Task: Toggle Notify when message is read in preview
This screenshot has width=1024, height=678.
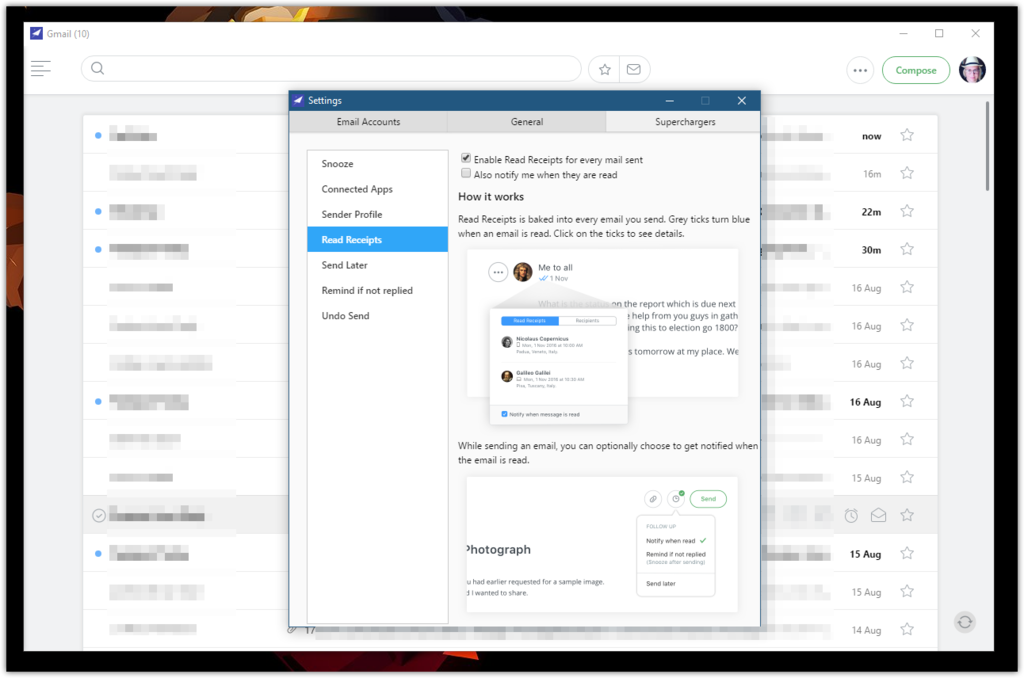Action: point(504,414)
